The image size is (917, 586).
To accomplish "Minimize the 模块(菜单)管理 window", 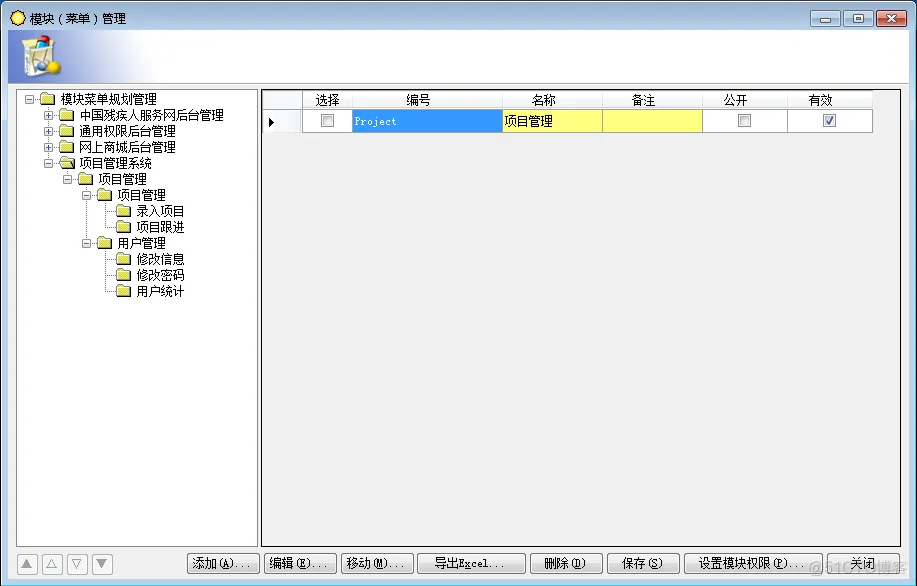I will (825, 19).
